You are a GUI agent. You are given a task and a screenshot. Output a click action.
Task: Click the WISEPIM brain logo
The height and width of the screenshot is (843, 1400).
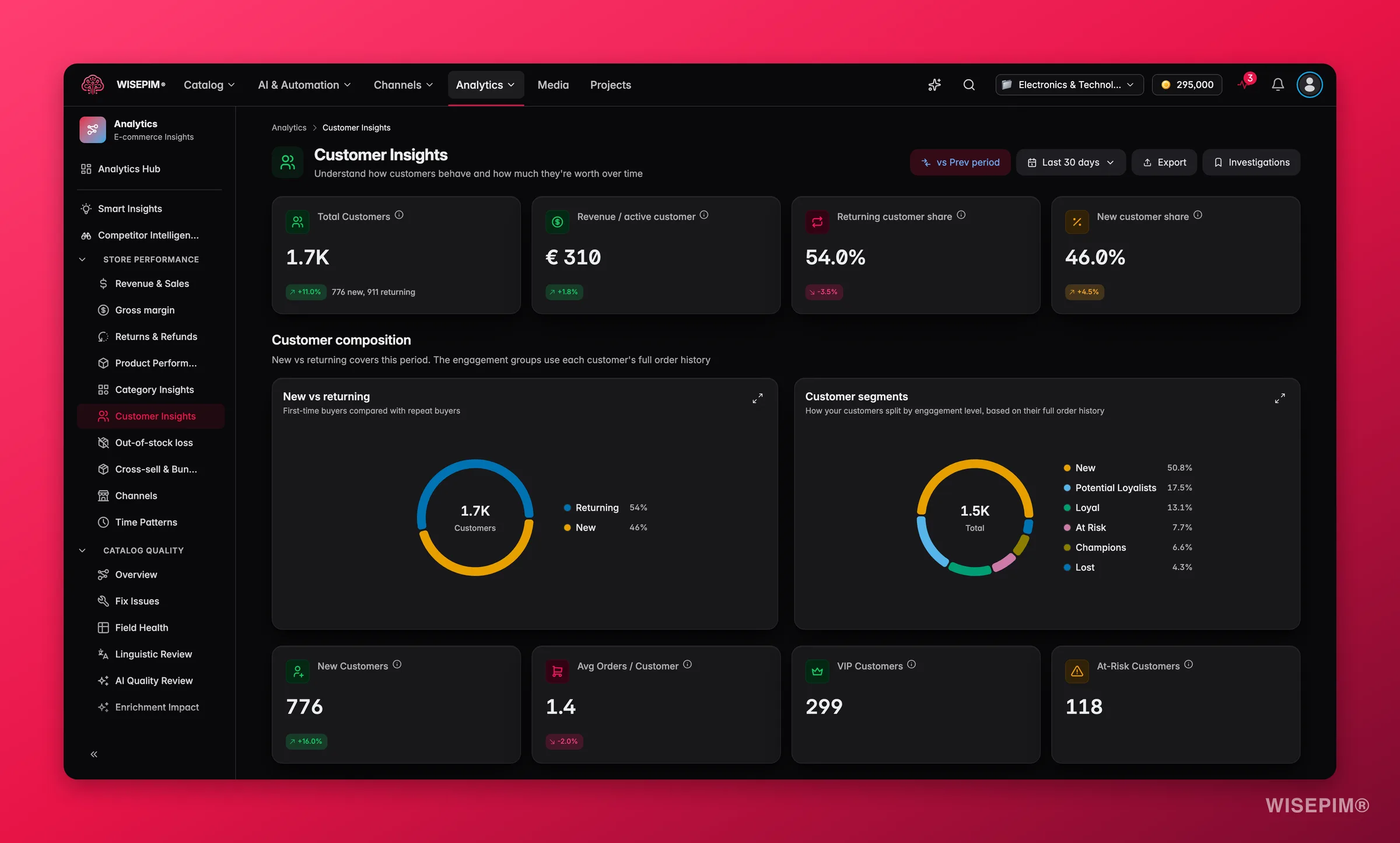(93, 85)
